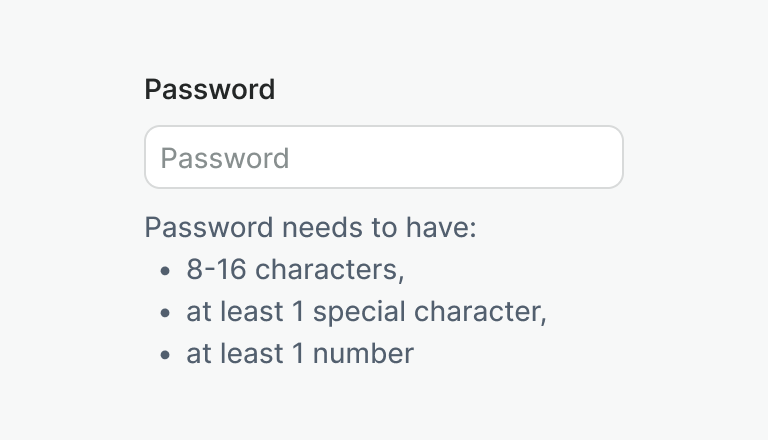Click the word "needs" in the helper text
This screenshot has width=768, height=440.
pyautogui.click(x=318, y=228)
